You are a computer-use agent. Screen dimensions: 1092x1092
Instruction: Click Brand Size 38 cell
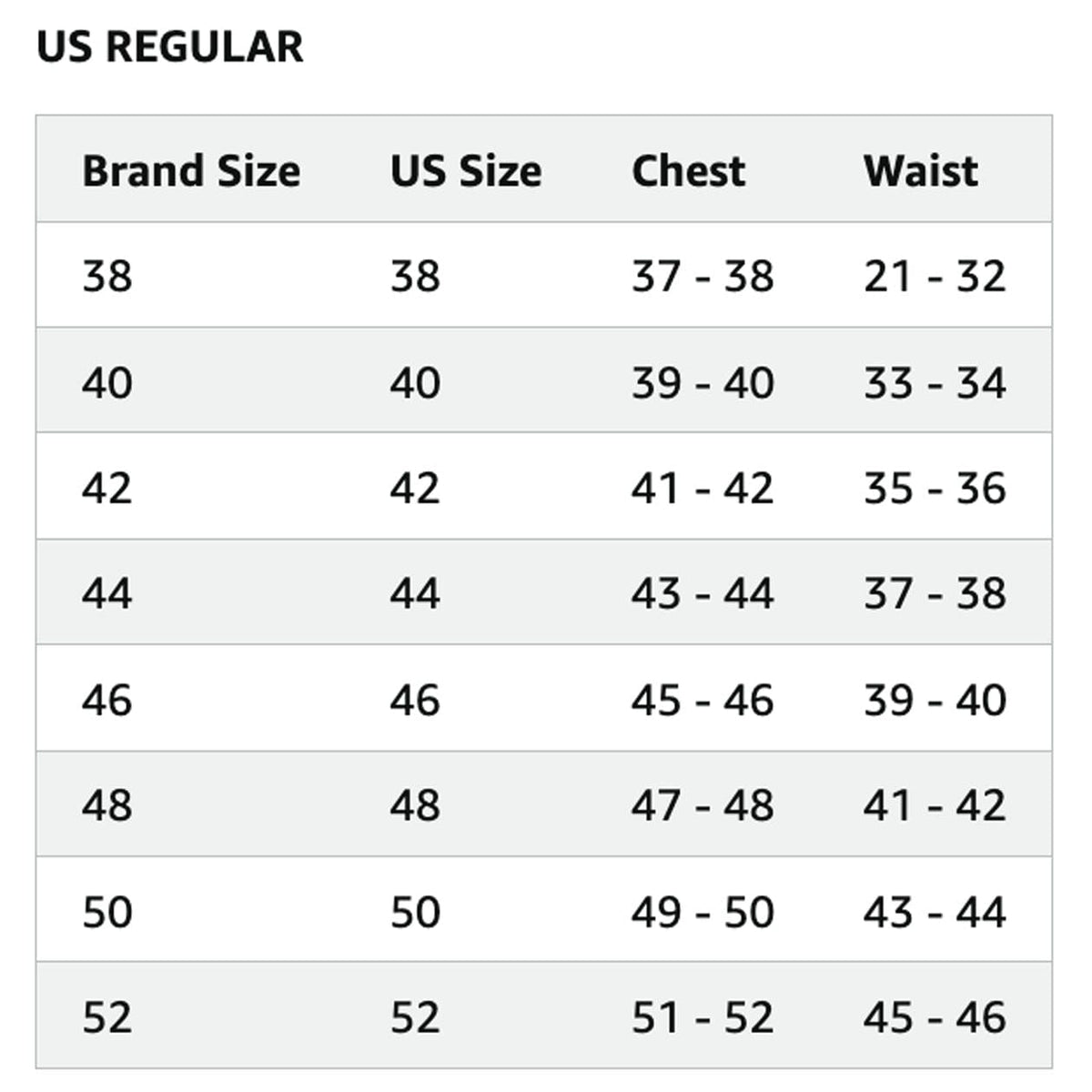coord(107,276)
